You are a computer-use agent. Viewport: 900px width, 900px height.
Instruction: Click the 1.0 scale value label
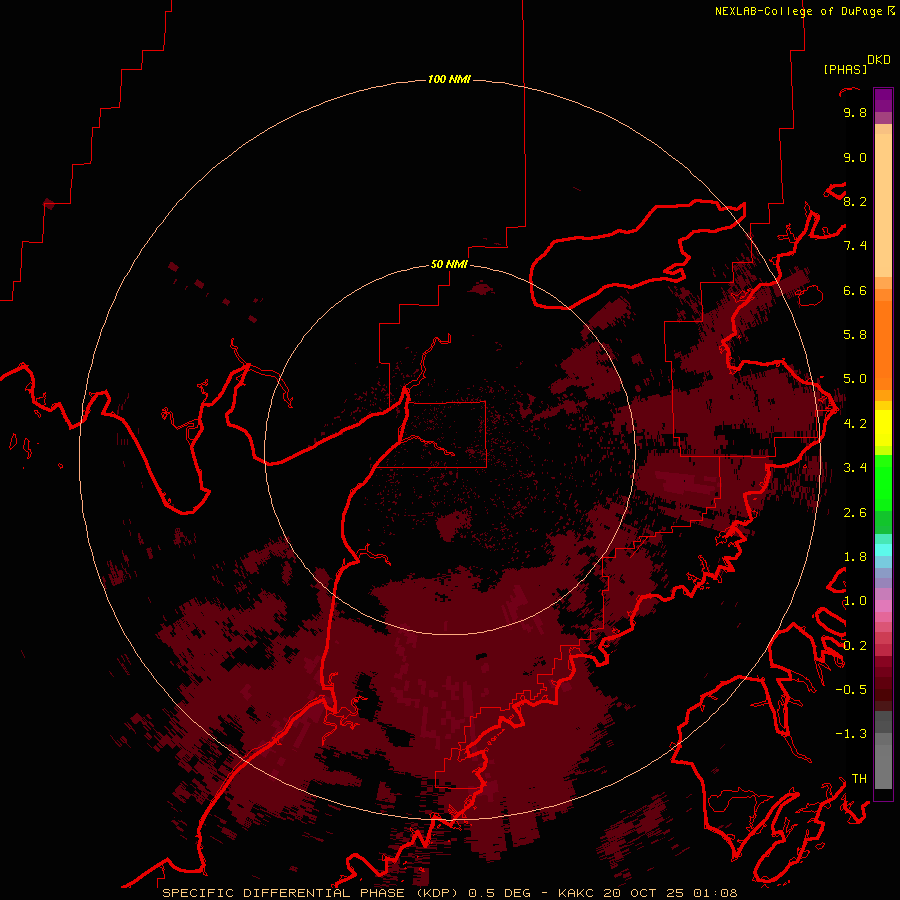(855, 601)
